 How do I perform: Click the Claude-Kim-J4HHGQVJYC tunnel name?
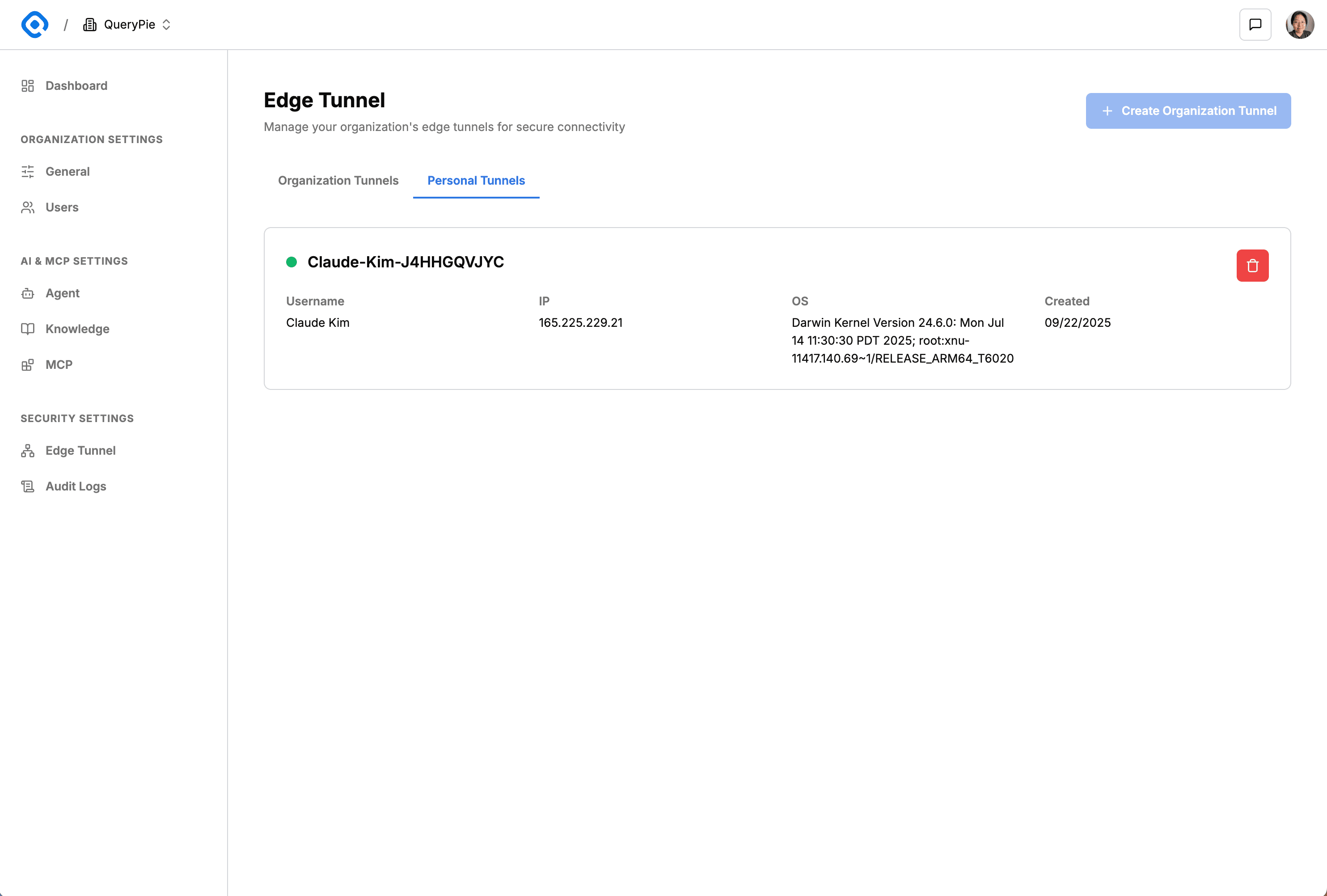tap(406, 262)
